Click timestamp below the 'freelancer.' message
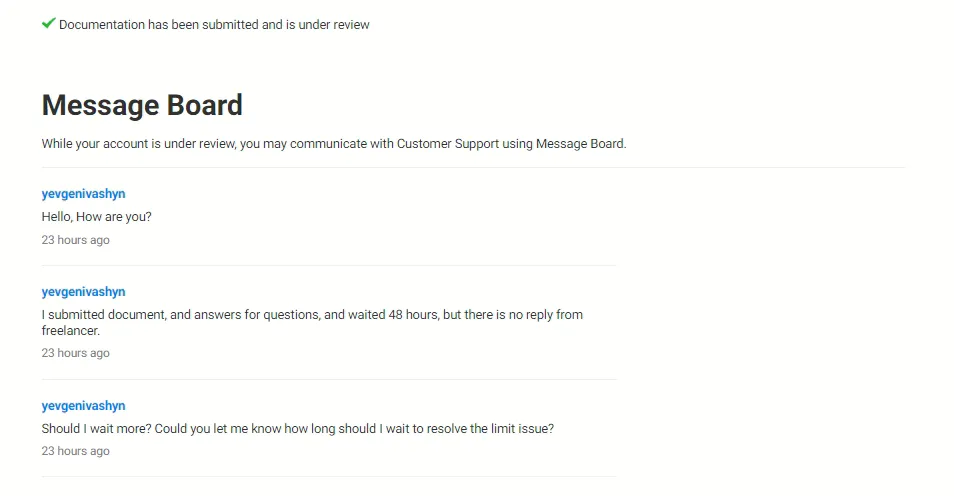Image resolution: width=954 pixels, height=496 pixels. [x=75, y=353]
